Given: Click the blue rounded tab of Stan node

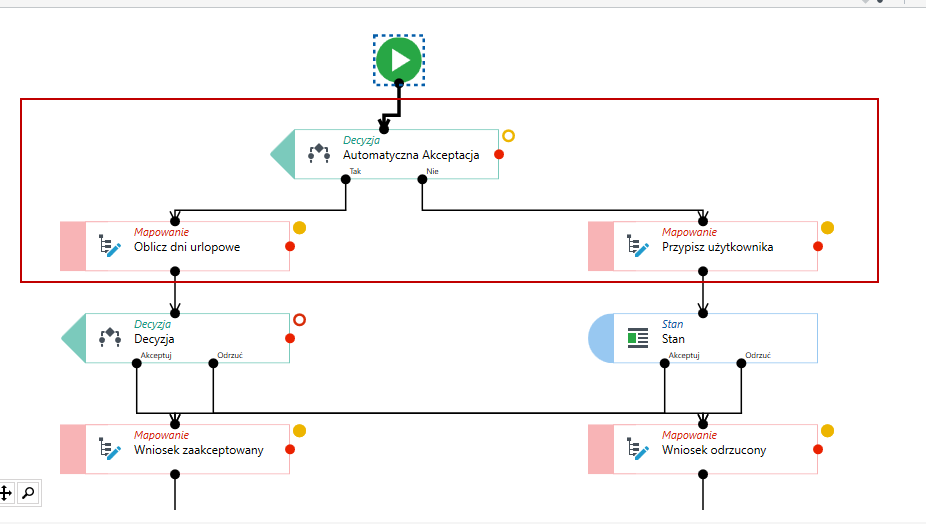Looking at the screenshot, I should pyautogui.click(x=601, y=339).
